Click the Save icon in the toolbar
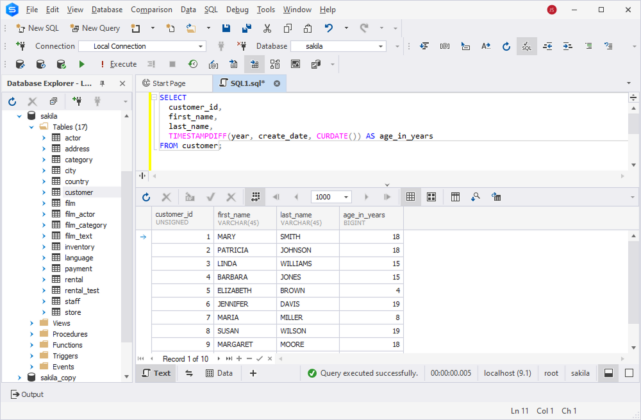This screenshot has width=641, height=420. pos(226,28)
